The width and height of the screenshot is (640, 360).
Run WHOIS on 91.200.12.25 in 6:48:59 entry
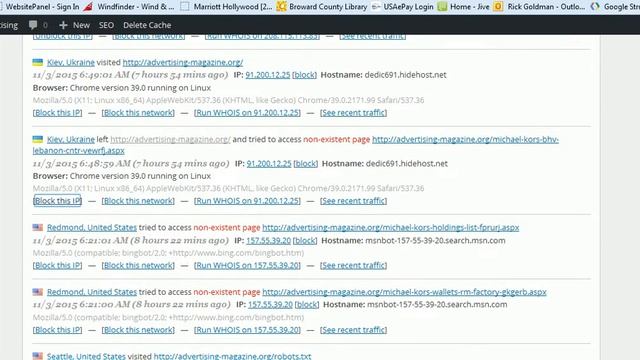tap(247, 201)
